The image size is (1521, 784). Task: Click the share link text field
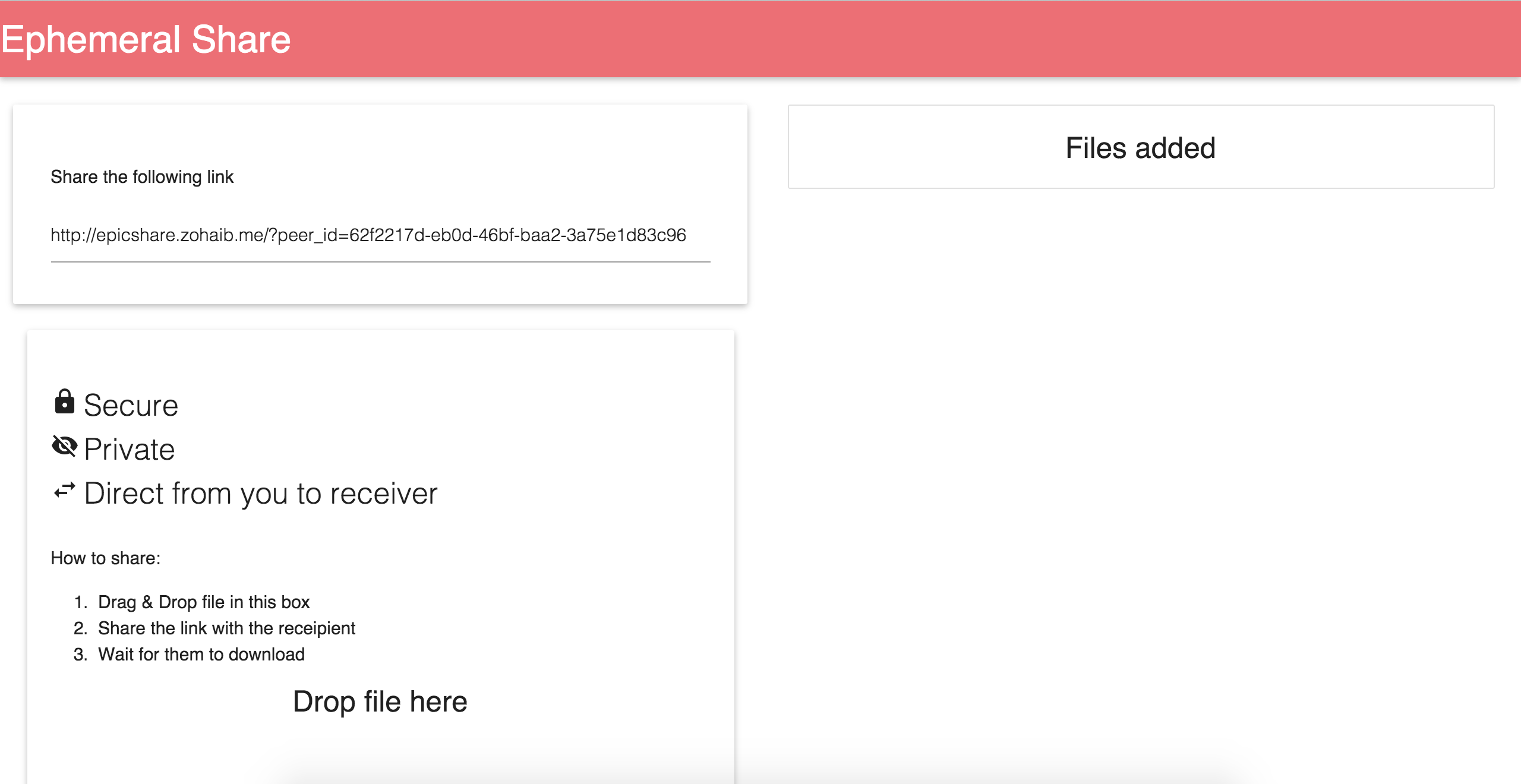tap(380, 236)
